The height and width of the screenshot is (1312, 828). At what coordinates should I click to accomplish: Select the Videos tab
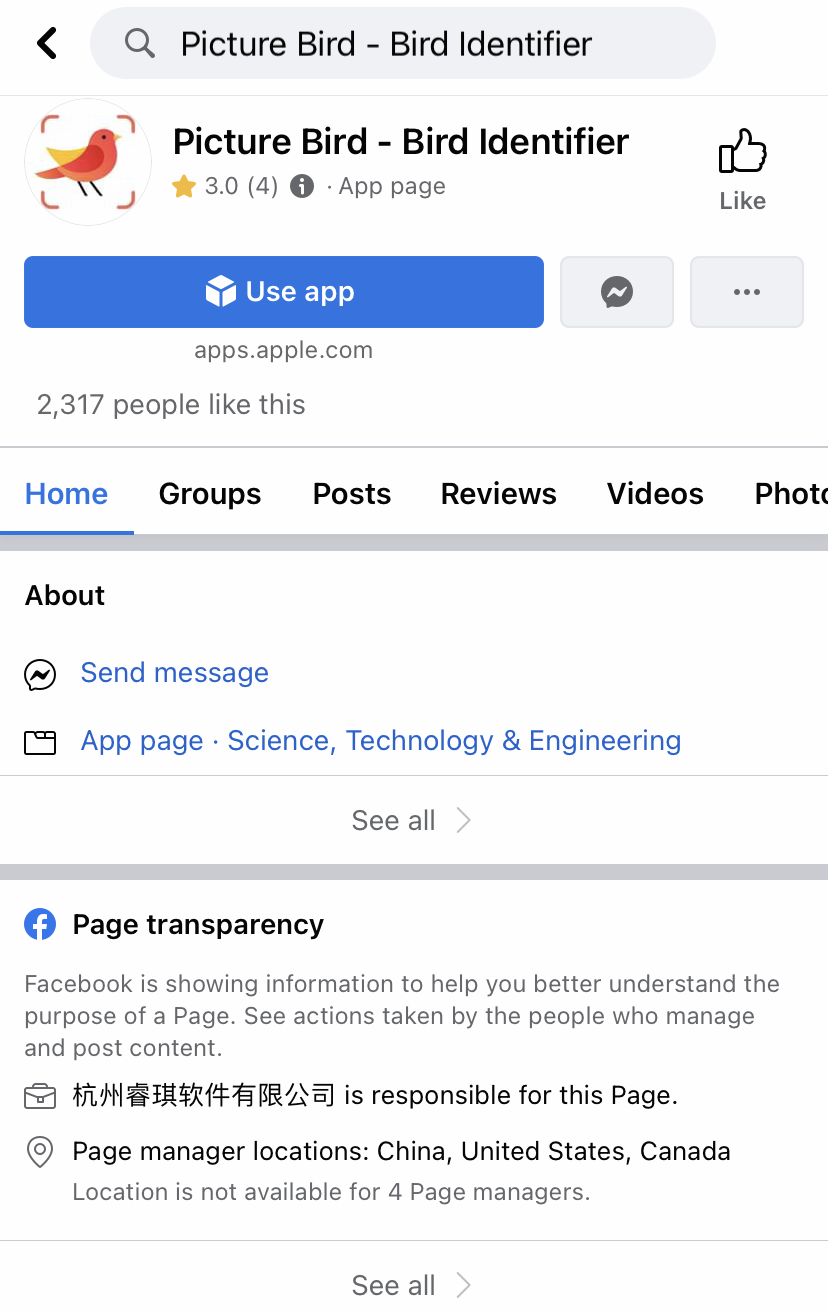point(655,494)
